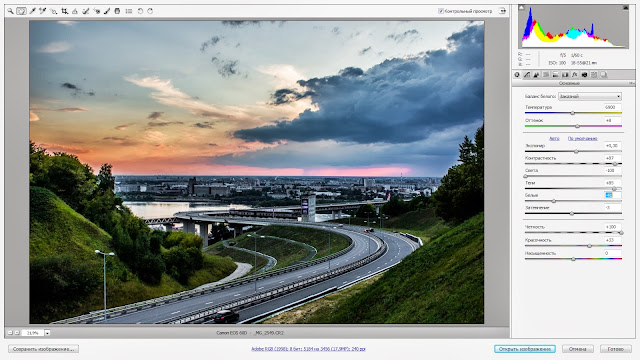Select the Straighten tool
The width and height of the screenshot is (640, 360).
coord(75,11)
